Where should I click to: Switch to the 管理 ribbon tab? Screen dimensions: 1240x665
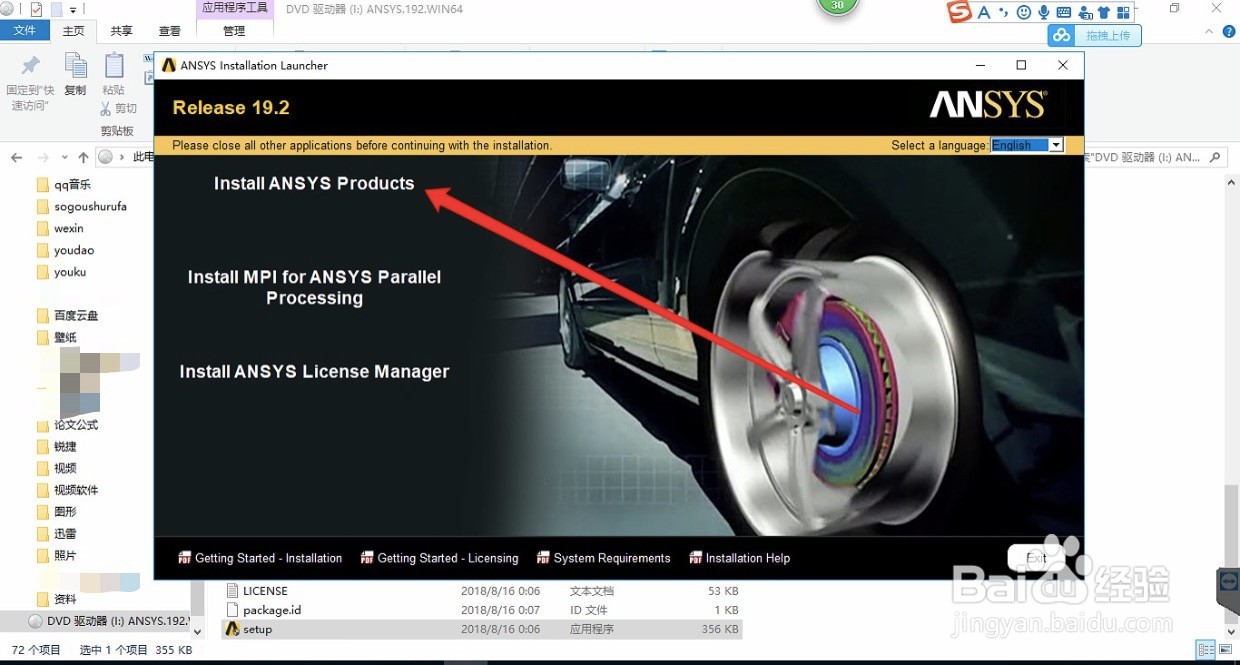click(234, 31)
